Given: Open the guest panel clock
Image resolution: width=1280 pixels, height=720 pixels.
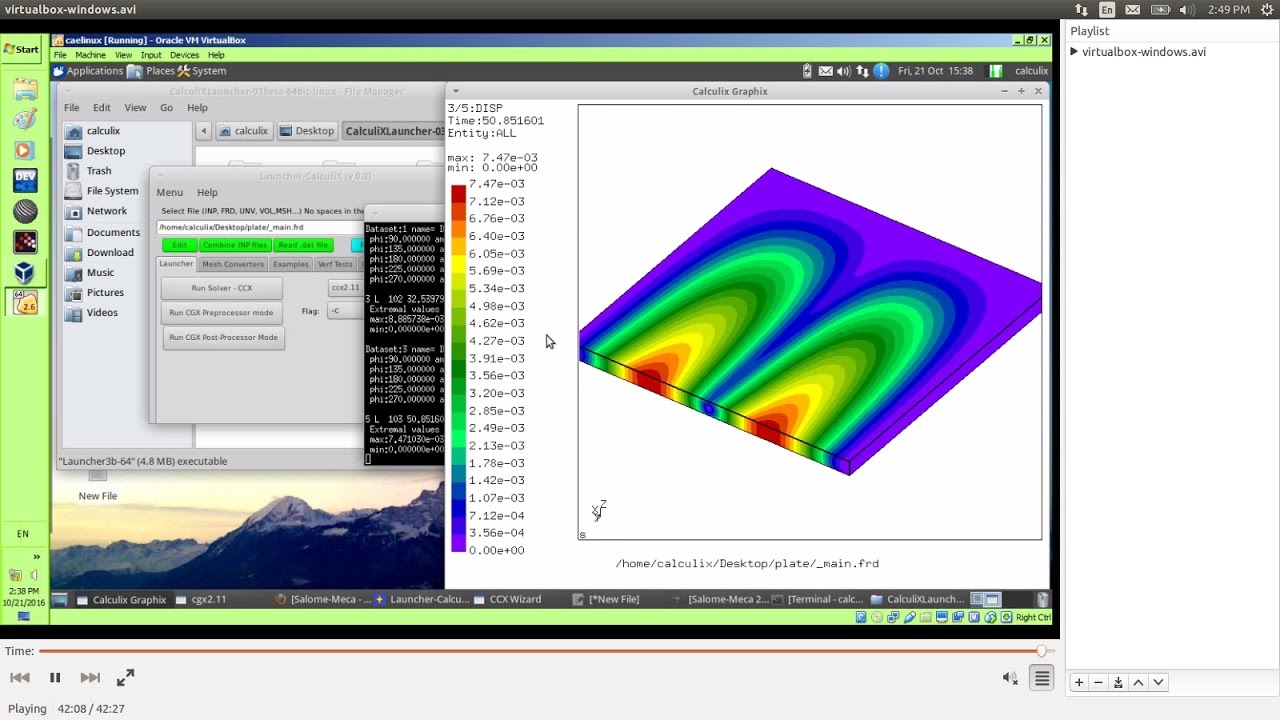Looking at the screenshot, I should pyautogui.click(x=935, y=71).
